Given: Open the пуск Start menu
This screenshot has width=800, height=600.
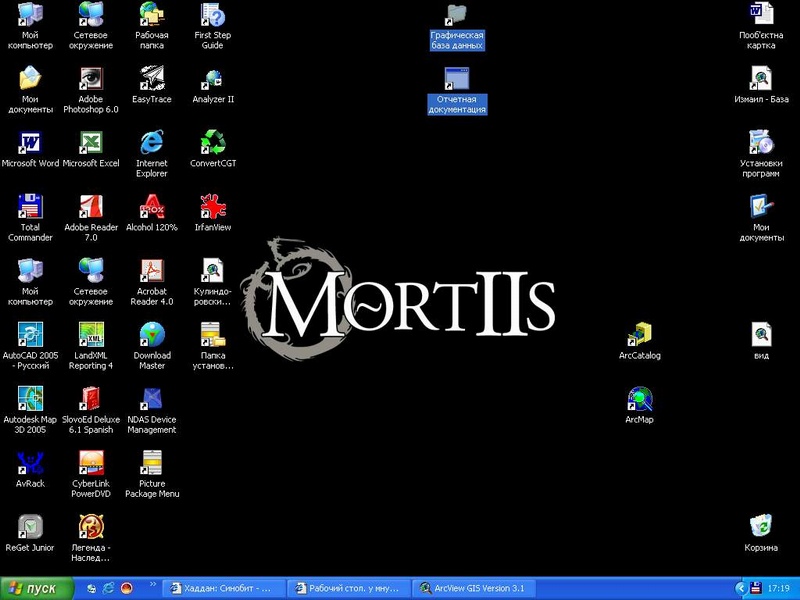Looking at the screenshot, I should point(37,588).
